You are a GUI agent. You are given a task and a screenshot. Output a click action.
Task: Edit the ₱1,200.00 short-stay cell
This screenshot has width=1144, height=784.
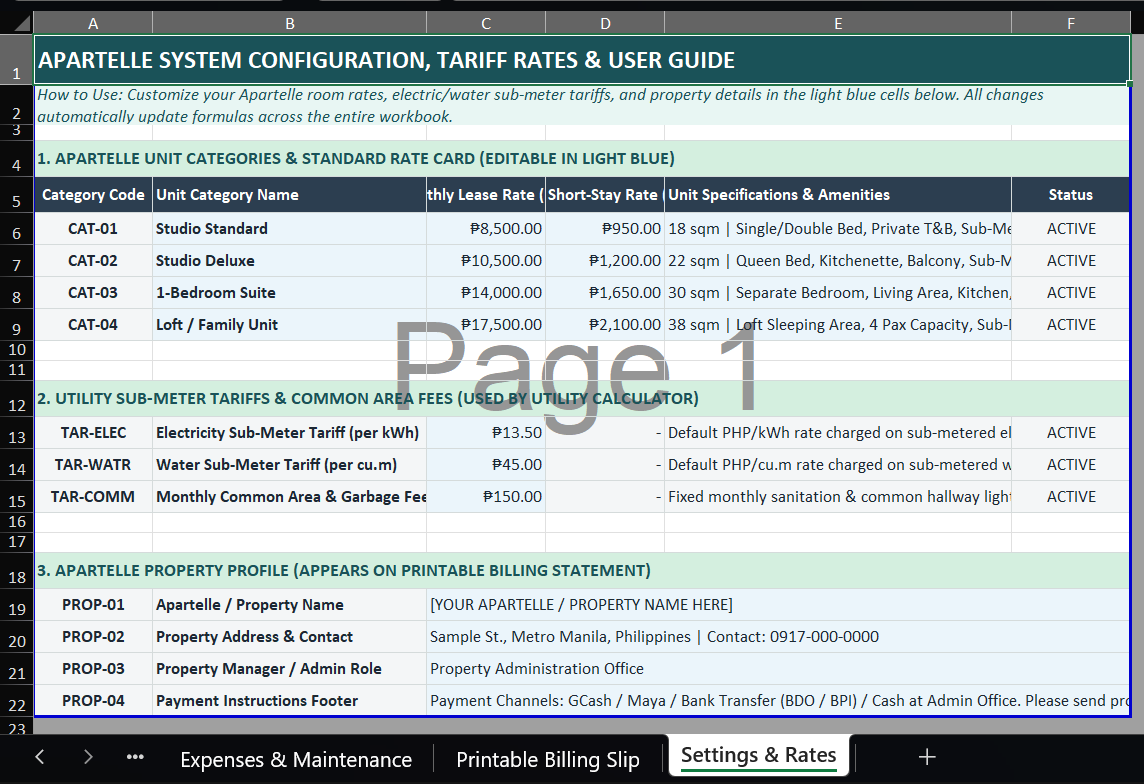[x=605, y=260]
